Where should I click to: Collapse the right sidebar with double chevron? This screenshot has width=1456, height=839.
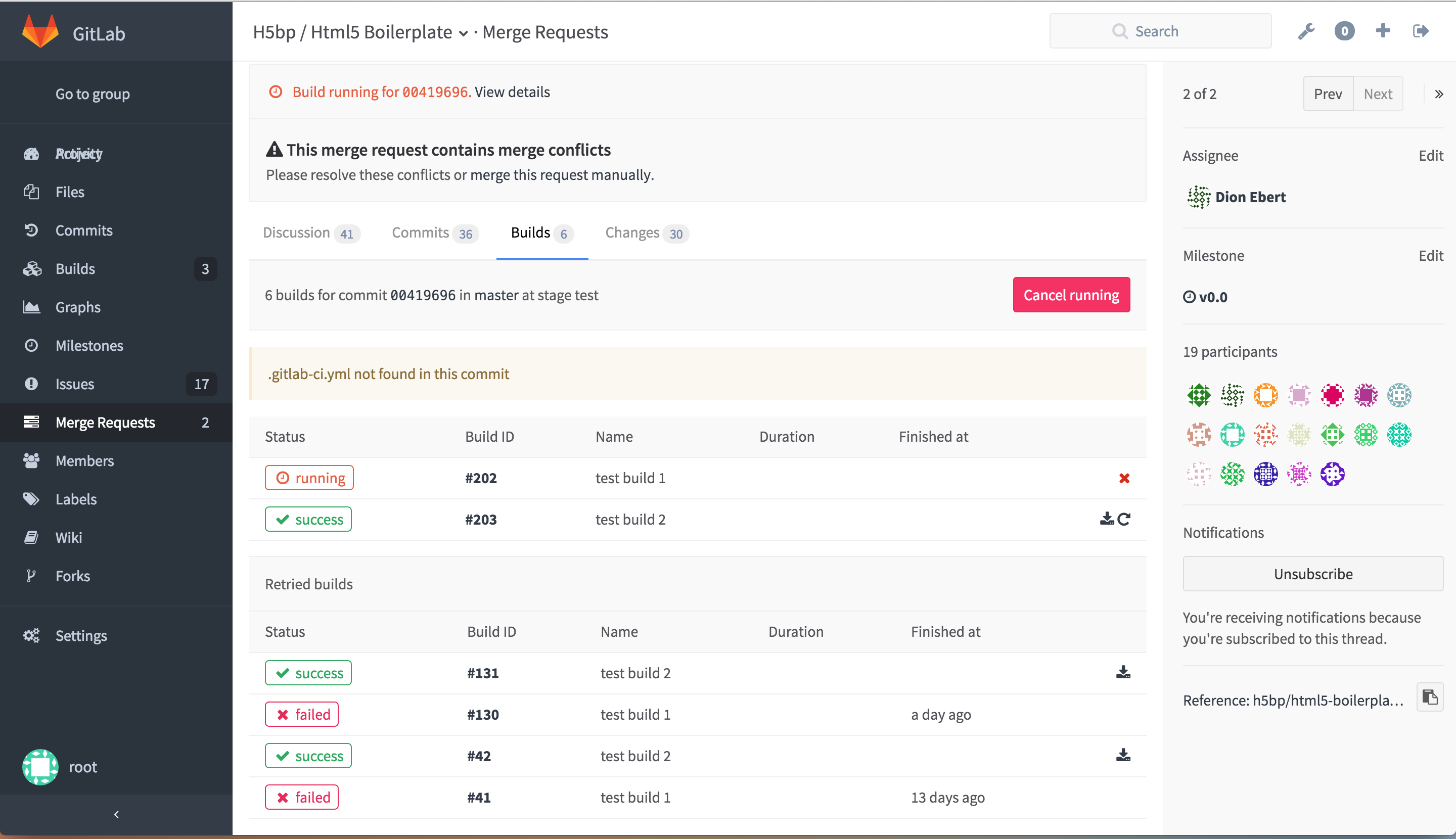[x=1439, y=94]
